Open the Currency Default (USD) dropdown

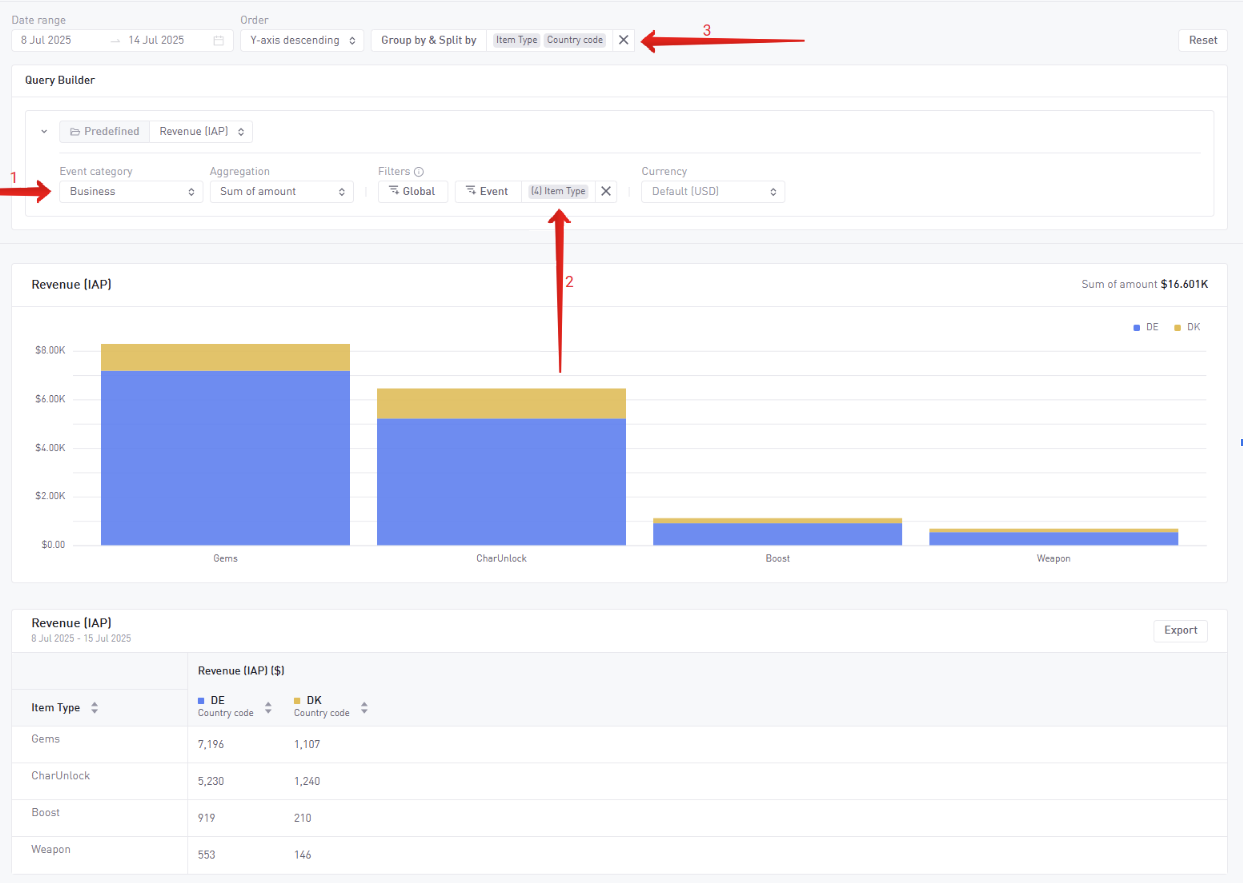click(713, 191)
